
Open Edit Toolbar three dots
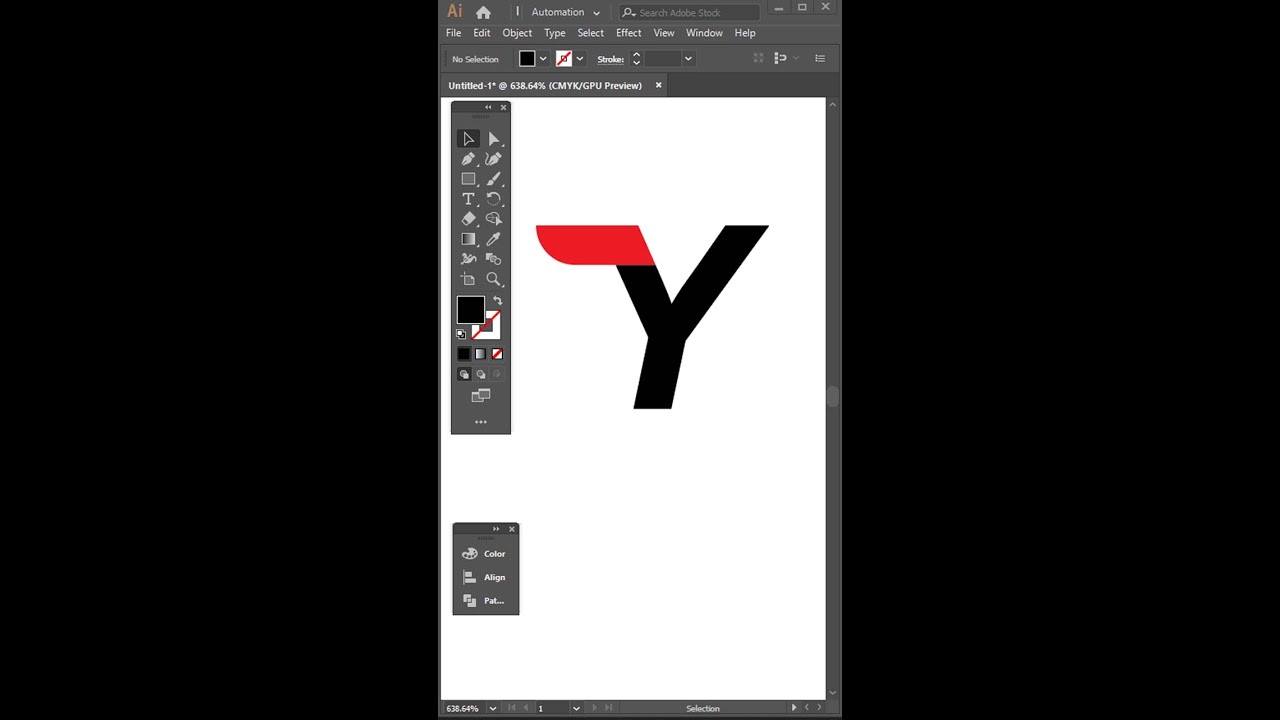coord(481,422)
